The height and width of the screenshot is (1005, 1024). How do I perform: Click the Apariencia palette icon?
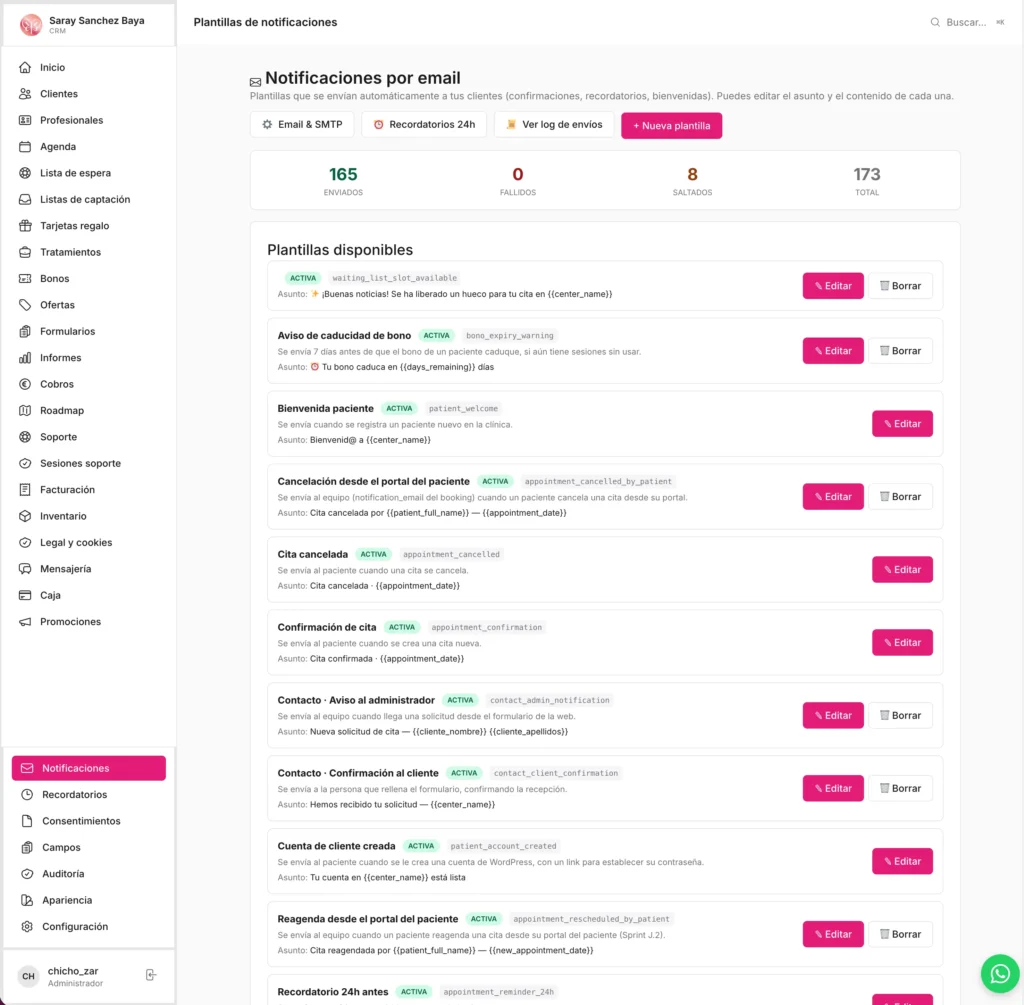[x=27, y=900]
